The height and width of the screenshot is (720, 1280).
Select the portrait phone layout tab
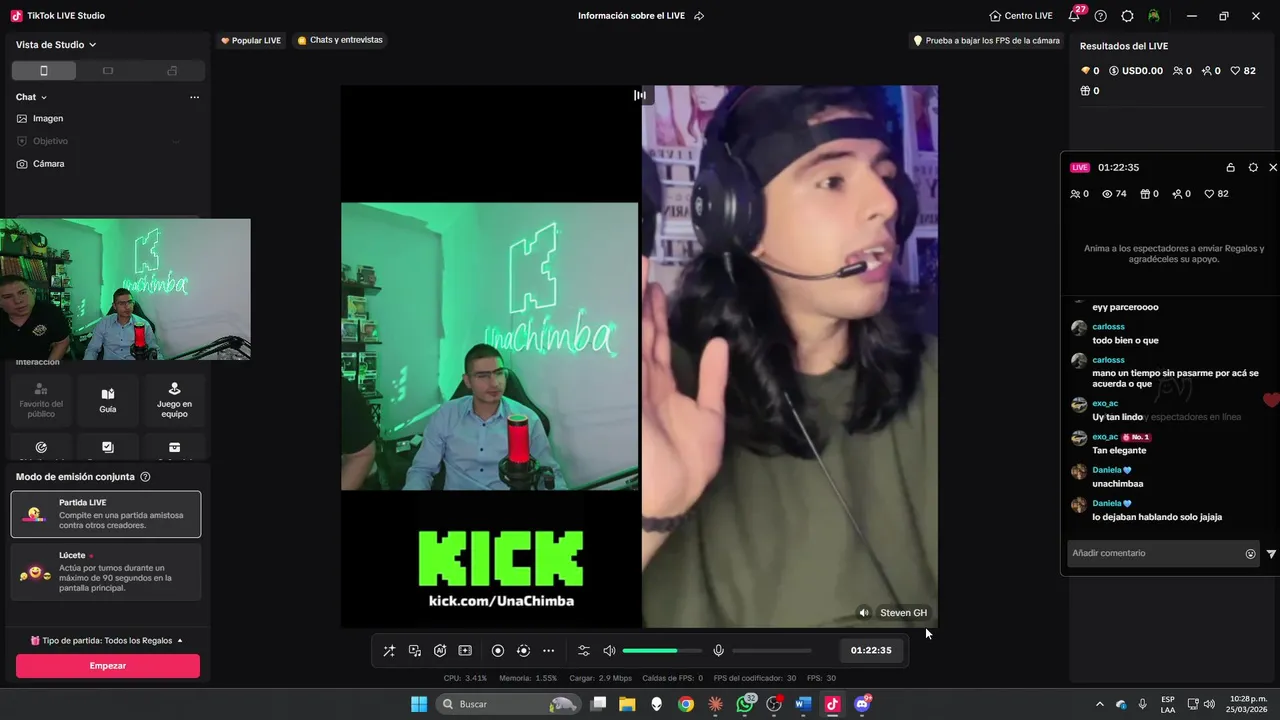point(44,71)
